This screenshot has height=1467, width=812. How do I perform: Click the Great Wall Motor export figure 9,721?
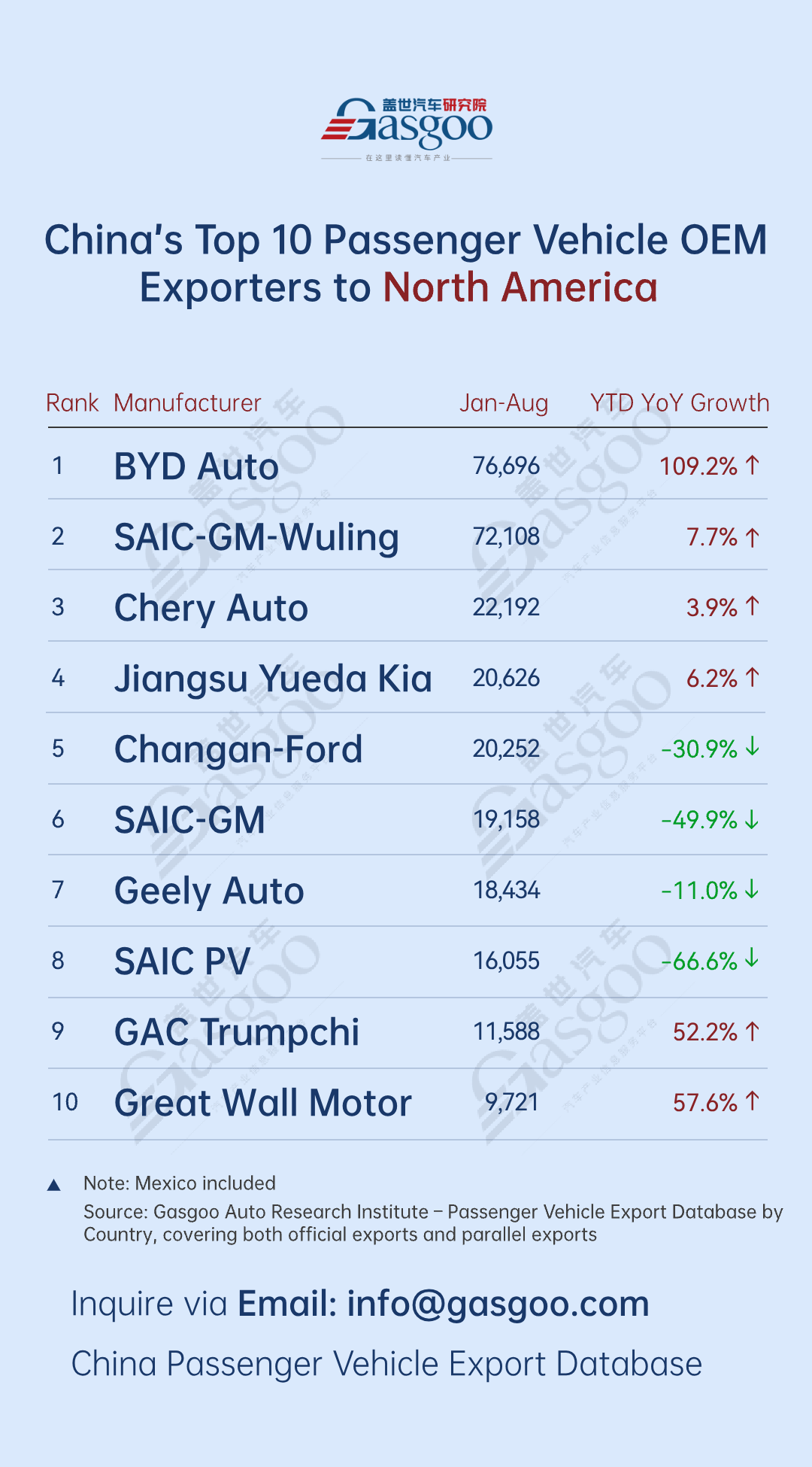click(512, 1102)
